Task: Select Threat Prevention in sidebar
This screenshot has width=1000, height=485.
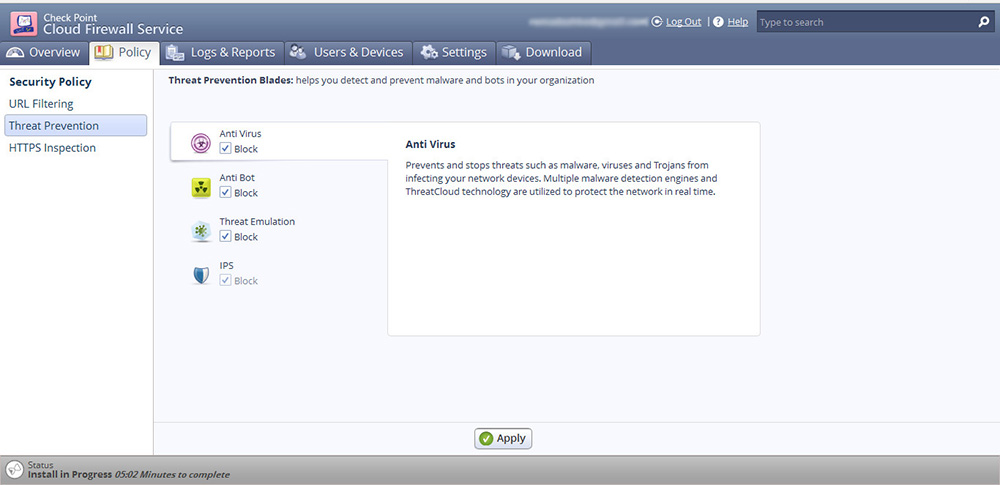Action: (76, 126)
